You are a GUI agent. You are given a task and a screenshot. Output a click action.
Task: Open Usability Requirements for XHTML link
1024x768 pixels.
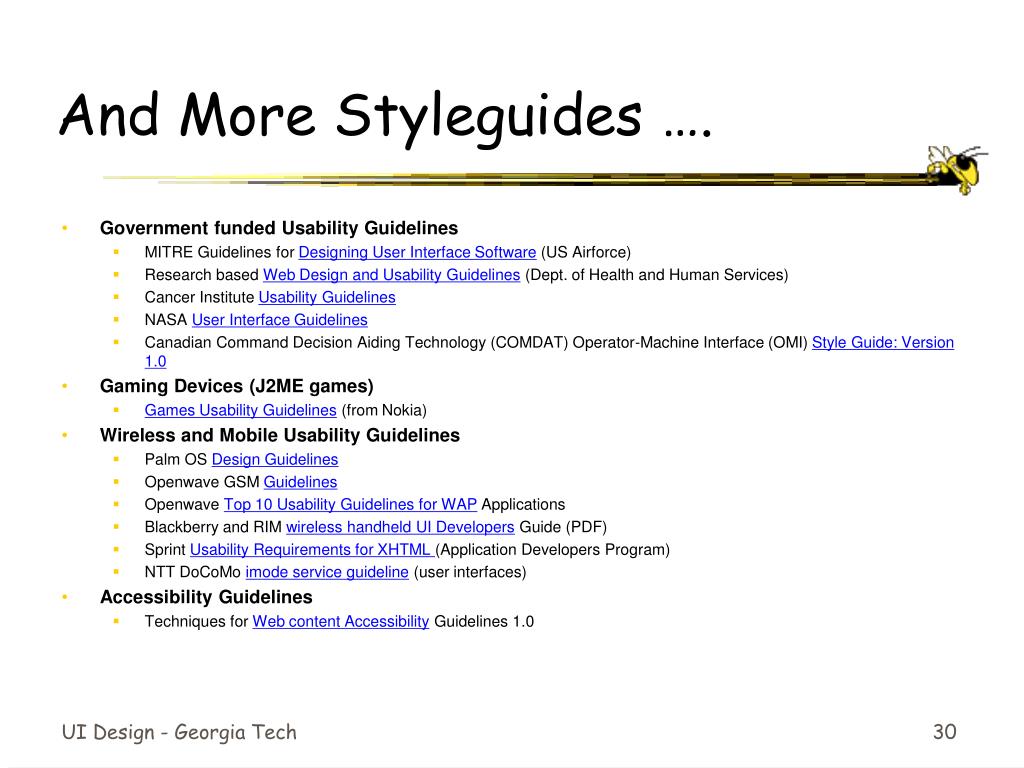[312, 550]
